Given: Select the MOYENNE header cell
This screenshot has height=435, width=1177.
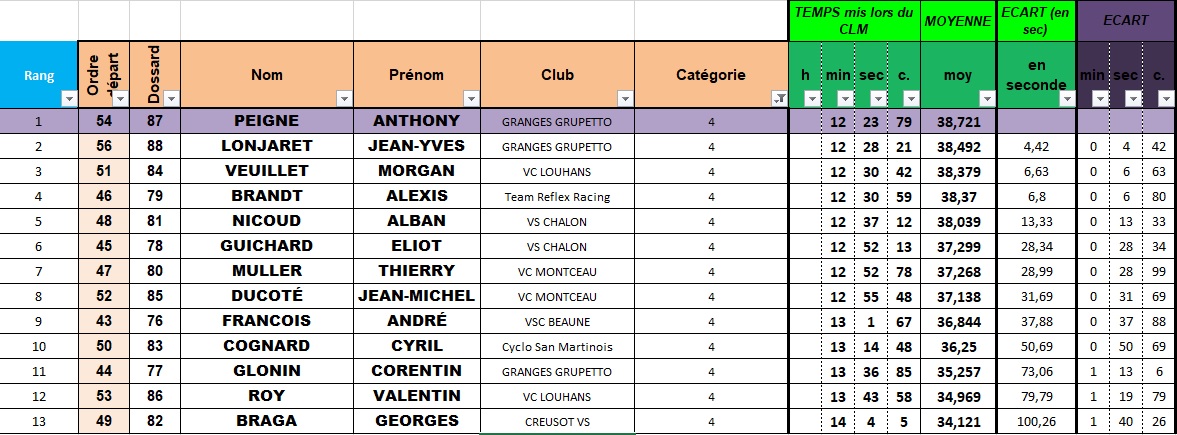Looking at the screenshot, I should point(957,20).
